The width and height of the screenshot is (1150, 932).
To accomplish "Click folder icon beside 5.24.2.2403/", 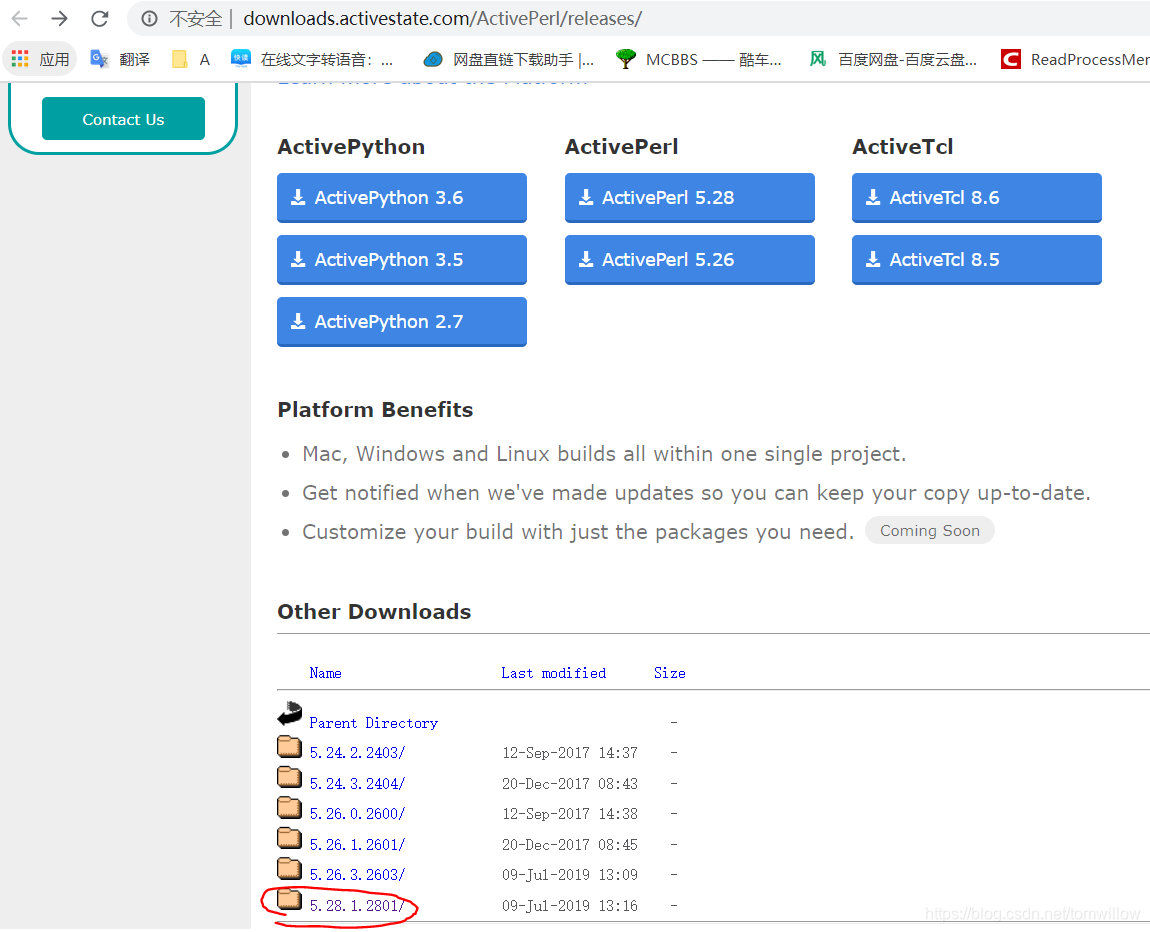I will [290, 746].
